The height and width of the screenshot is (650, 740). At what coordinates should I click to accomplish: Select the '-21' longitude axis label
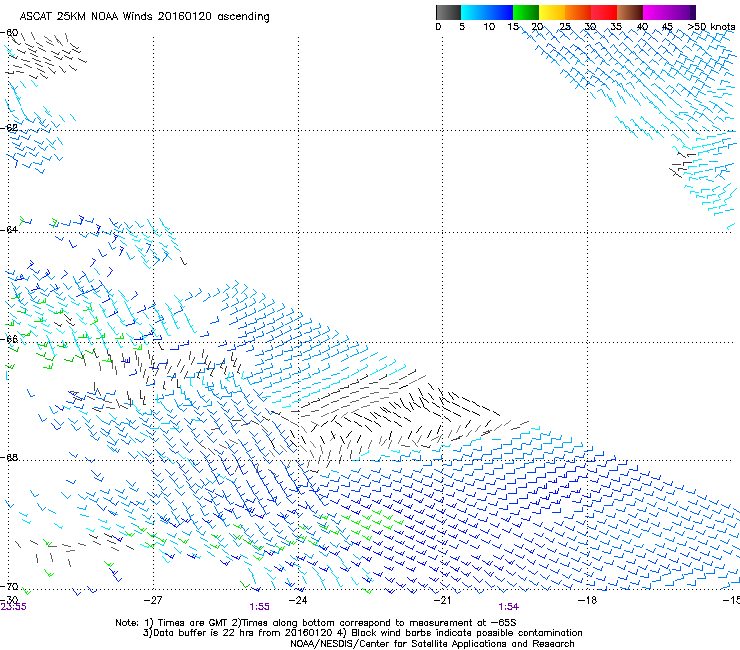click(x=442, y=600)
